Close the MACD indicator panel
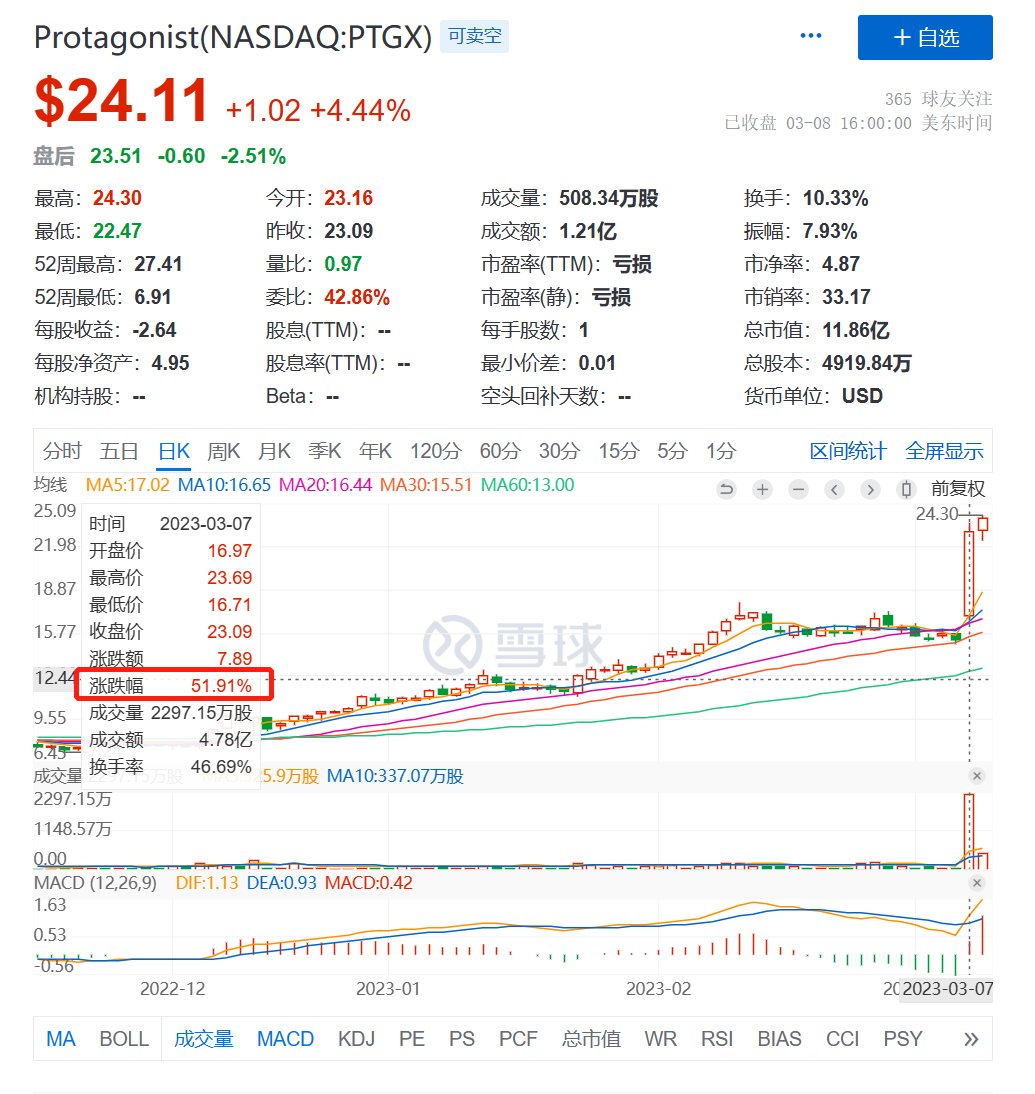 click(x=977, y=883)
